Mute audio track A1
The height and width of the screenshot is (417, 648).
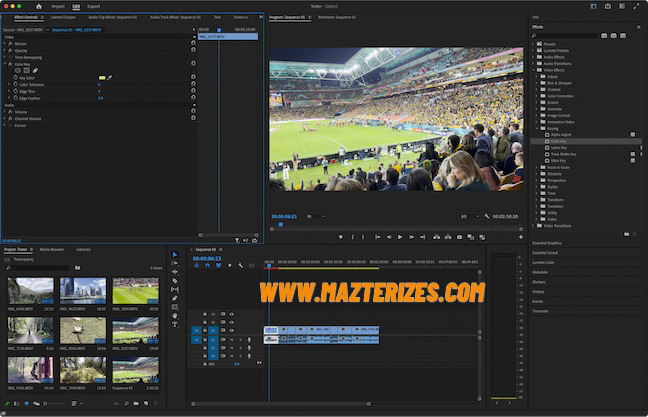tap(232, 340)
